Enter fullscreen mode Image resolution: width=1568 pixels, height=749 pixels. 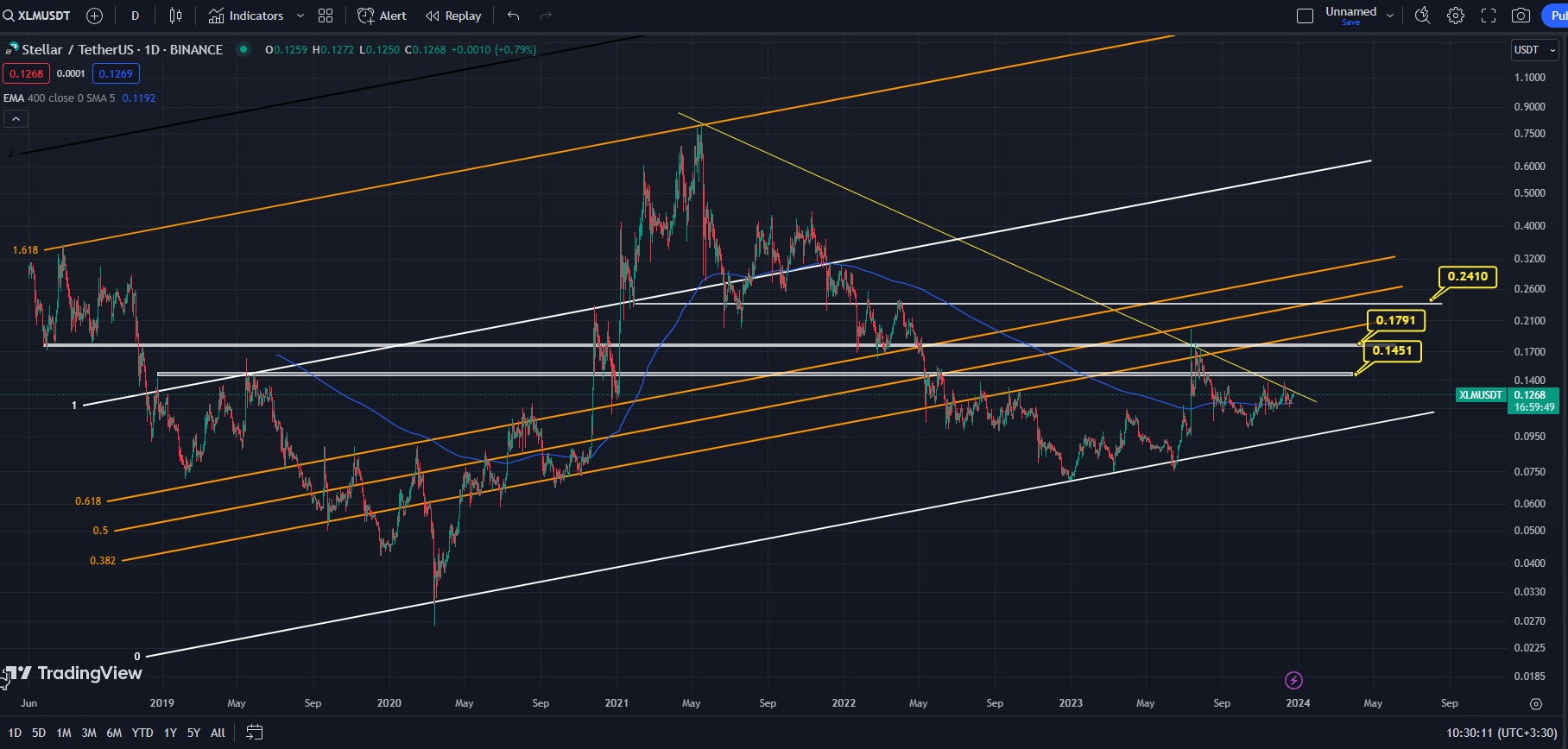click(1489, 16)
